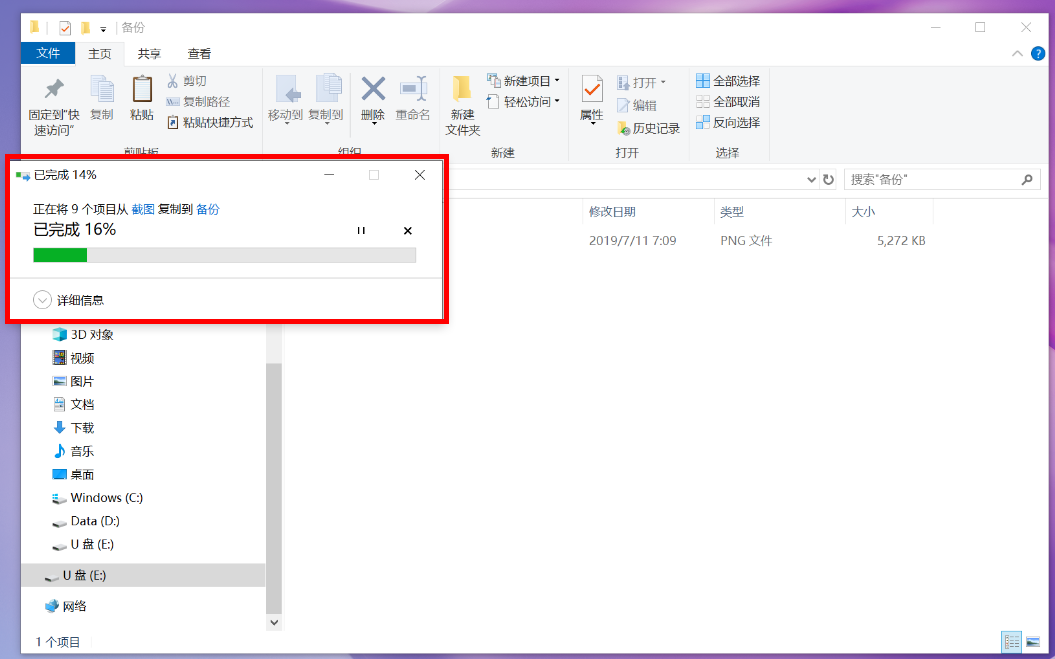This screenshot has height=659, width=1055.
Task: Click the 截图 source folder link
Action: [143, 209]
